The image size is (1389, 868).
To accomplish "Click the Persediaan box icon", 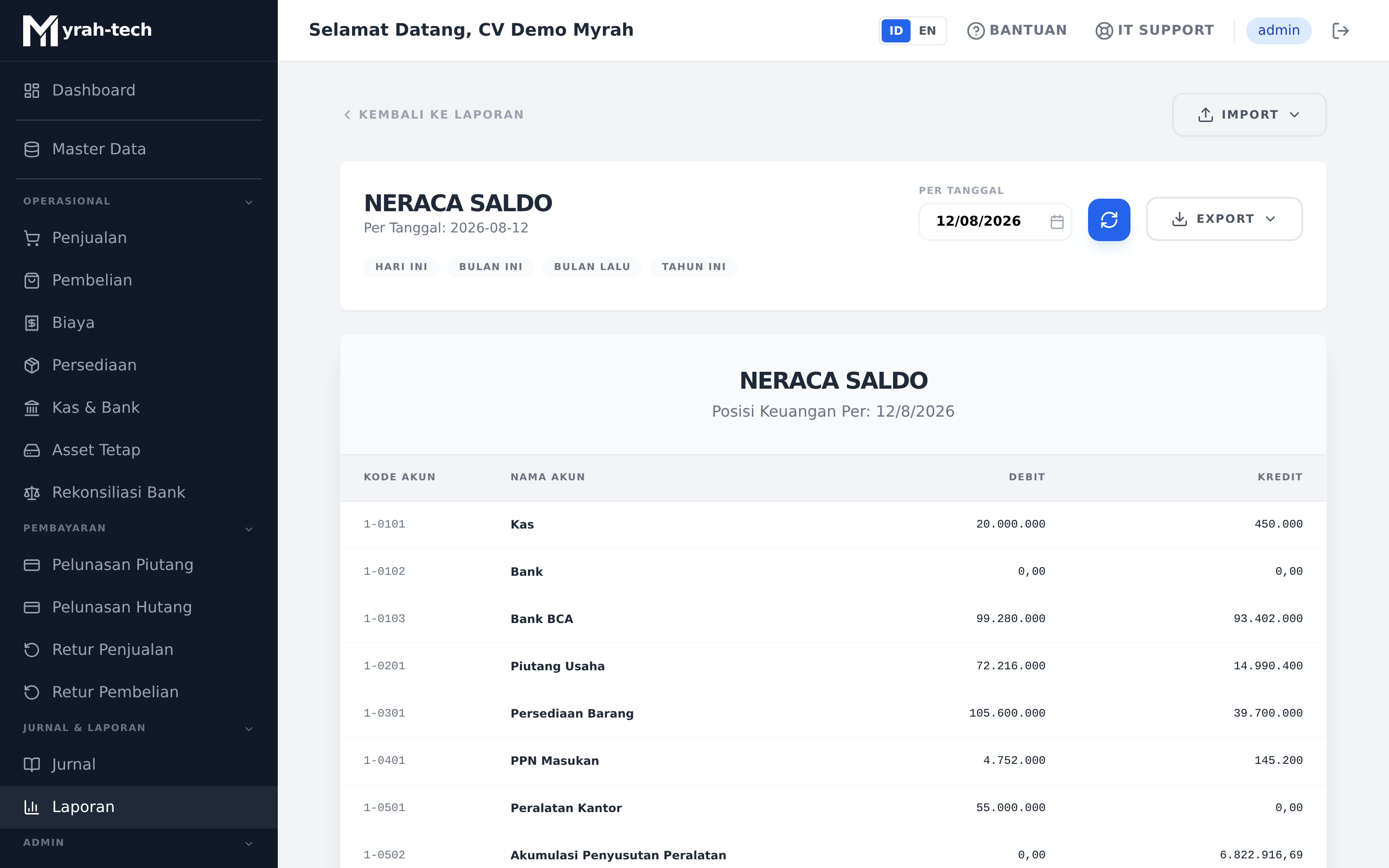I will point(31,366).
